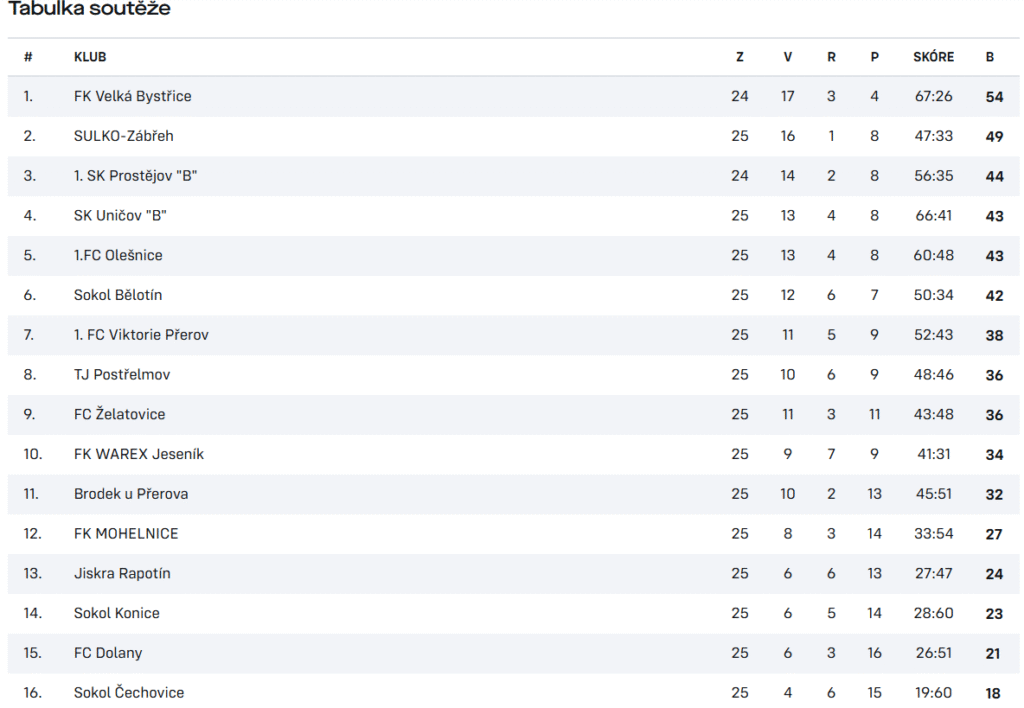Click TJ Postřelmov in the table

(123, 374)
